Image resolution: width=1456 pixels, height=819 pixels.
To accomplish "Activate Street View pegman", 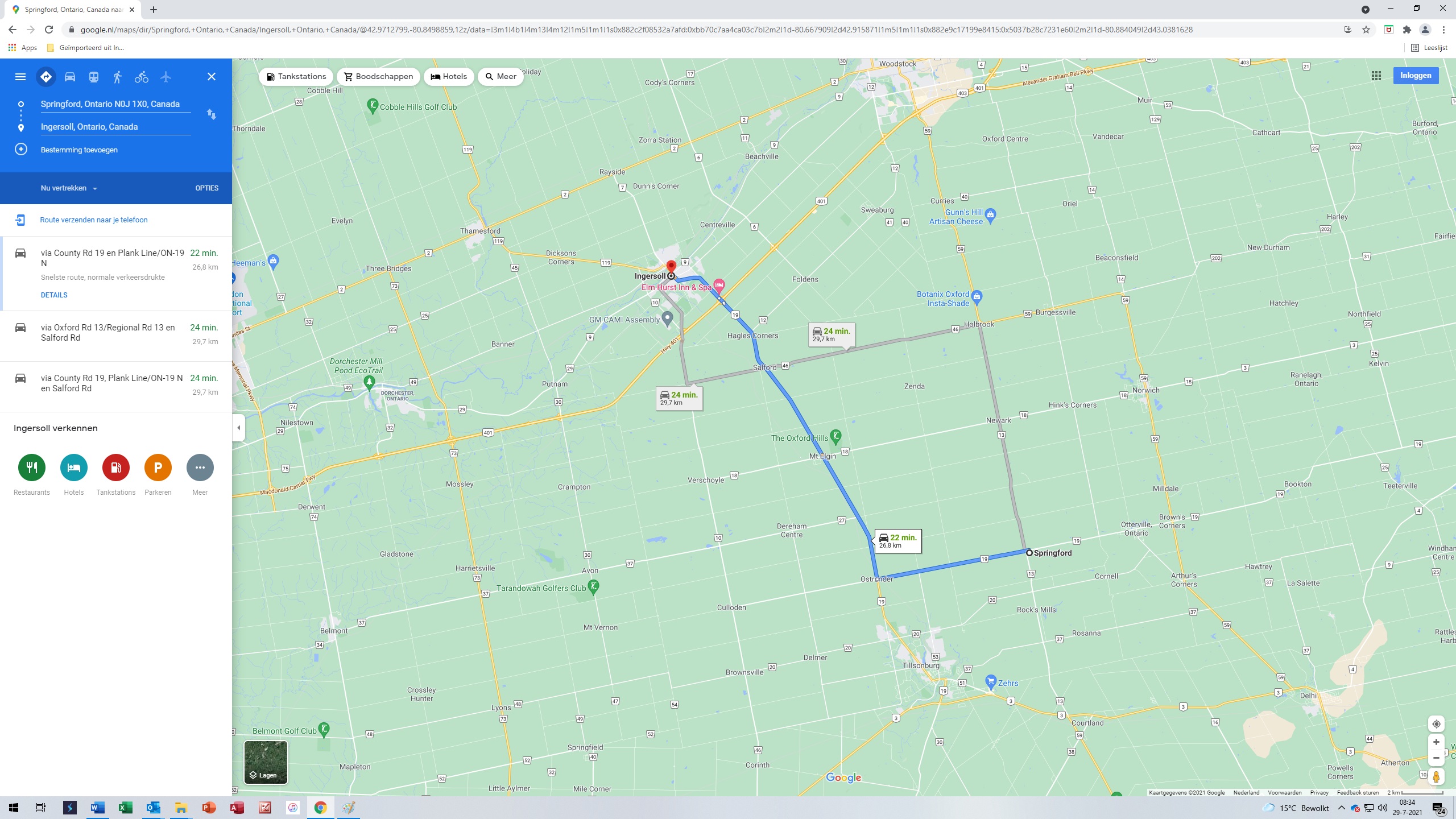I will [x=1436, y=777].
